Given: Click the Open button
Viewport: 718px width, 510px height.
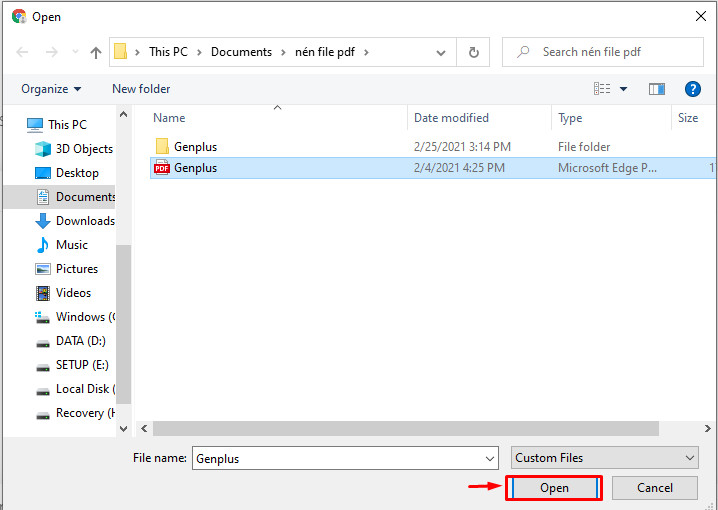Looking at the screenshot, I should tap(554, 488).
